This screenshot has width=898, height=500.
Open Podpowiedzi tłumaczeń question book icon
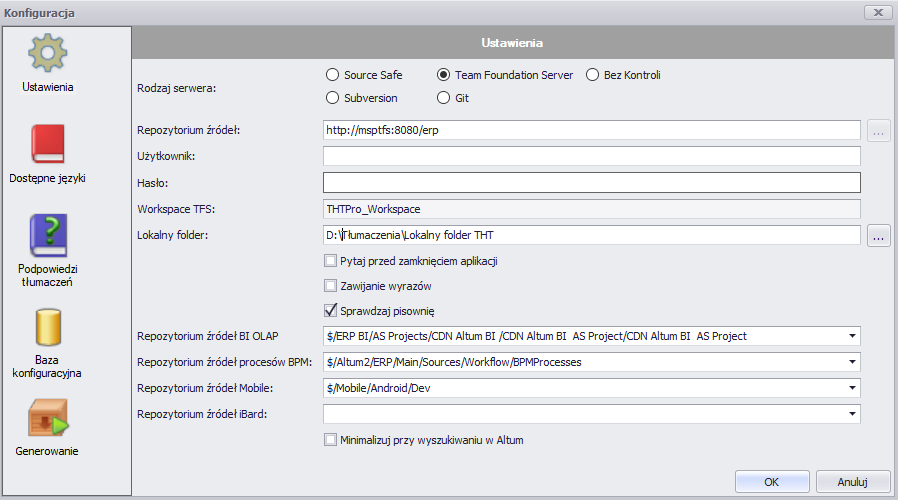tap(48, 235)
